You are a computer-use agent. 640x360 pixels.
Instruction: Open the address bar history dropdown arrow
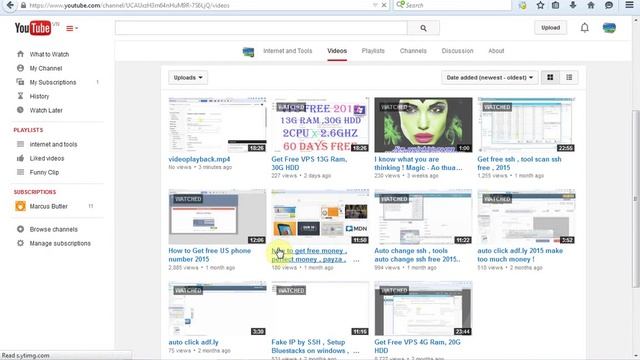pyautogui.click(x=375, y=5)
